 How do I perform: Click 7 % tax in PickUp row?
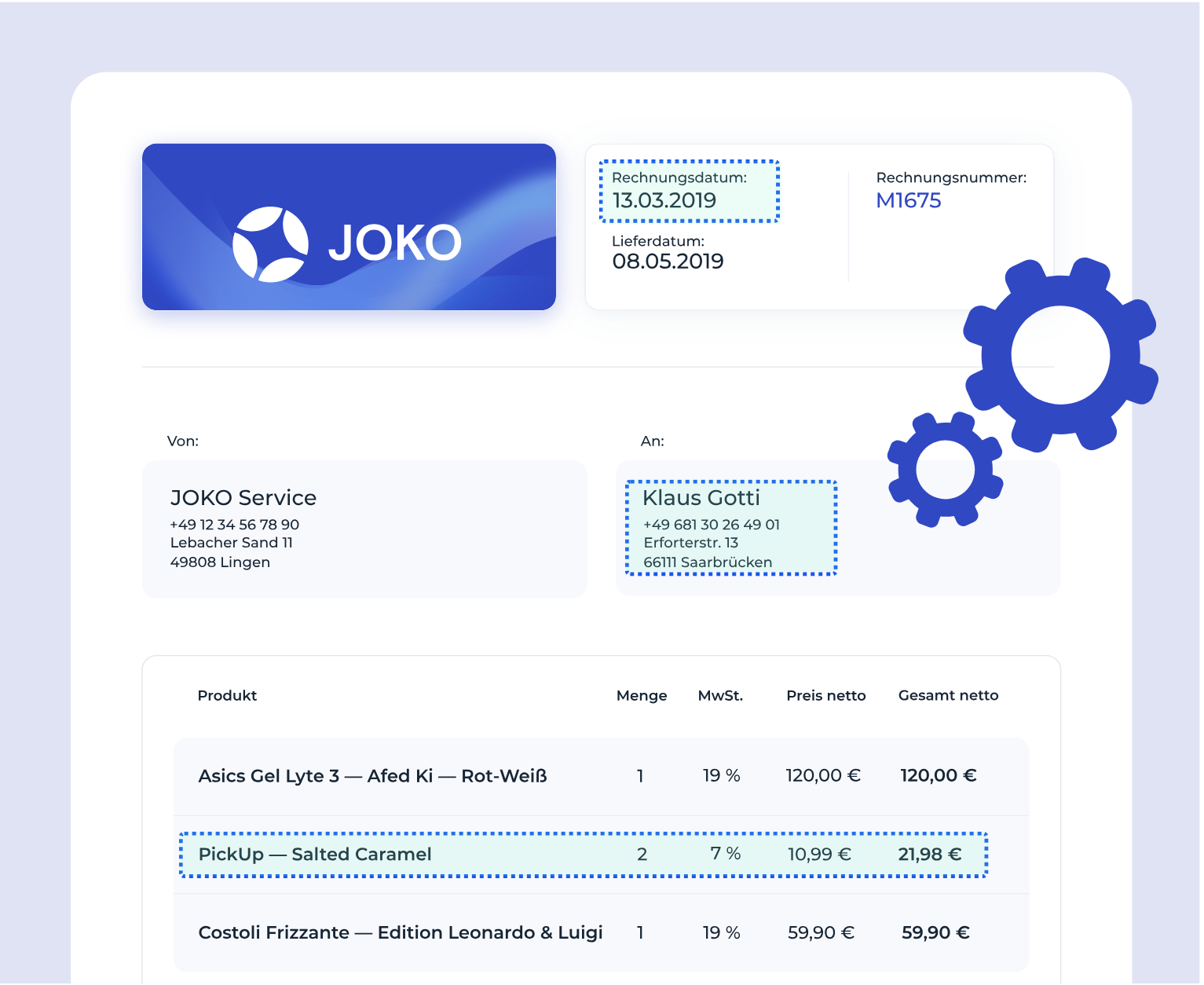(726, 854)
